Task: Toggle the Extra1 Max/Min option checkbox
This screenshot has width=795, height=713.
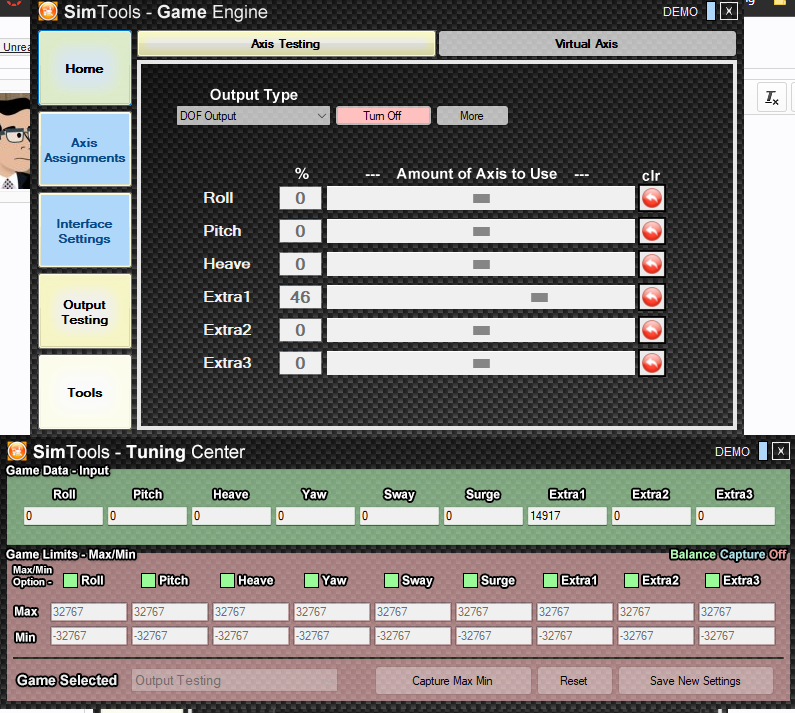Action: pos(551,581)
